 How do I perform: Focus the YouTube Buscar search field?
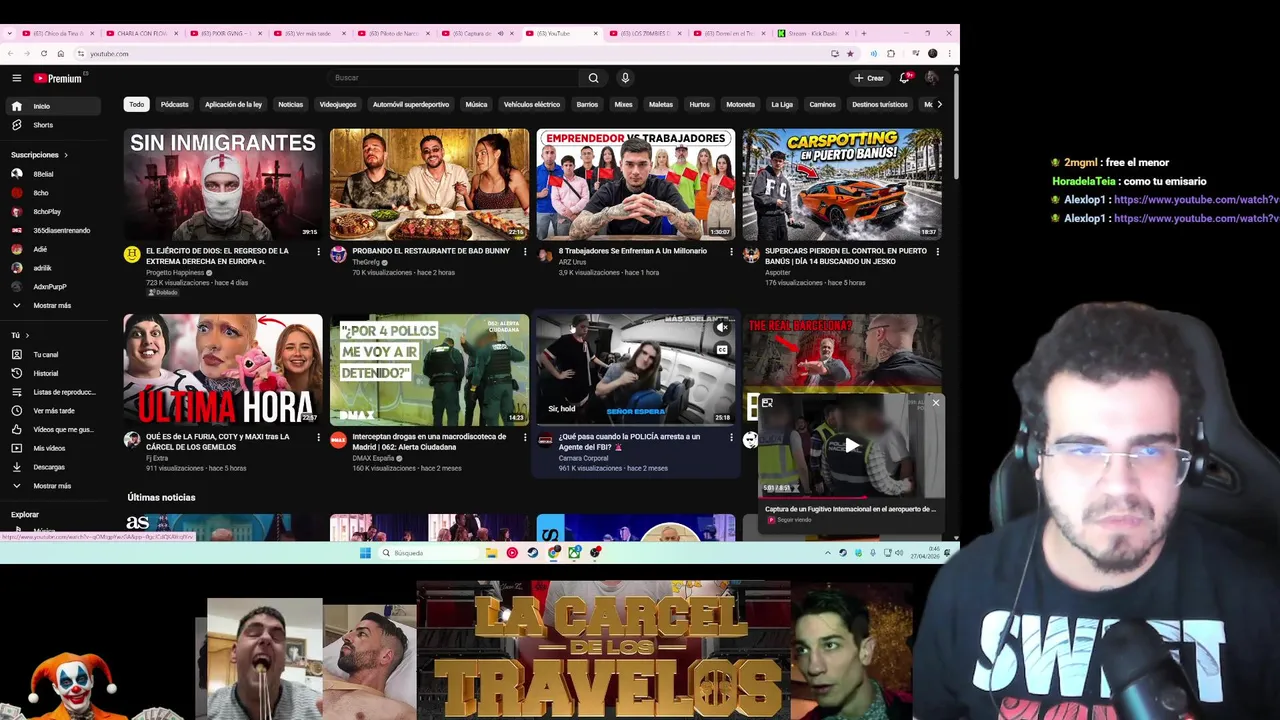(x=452, y=78)
